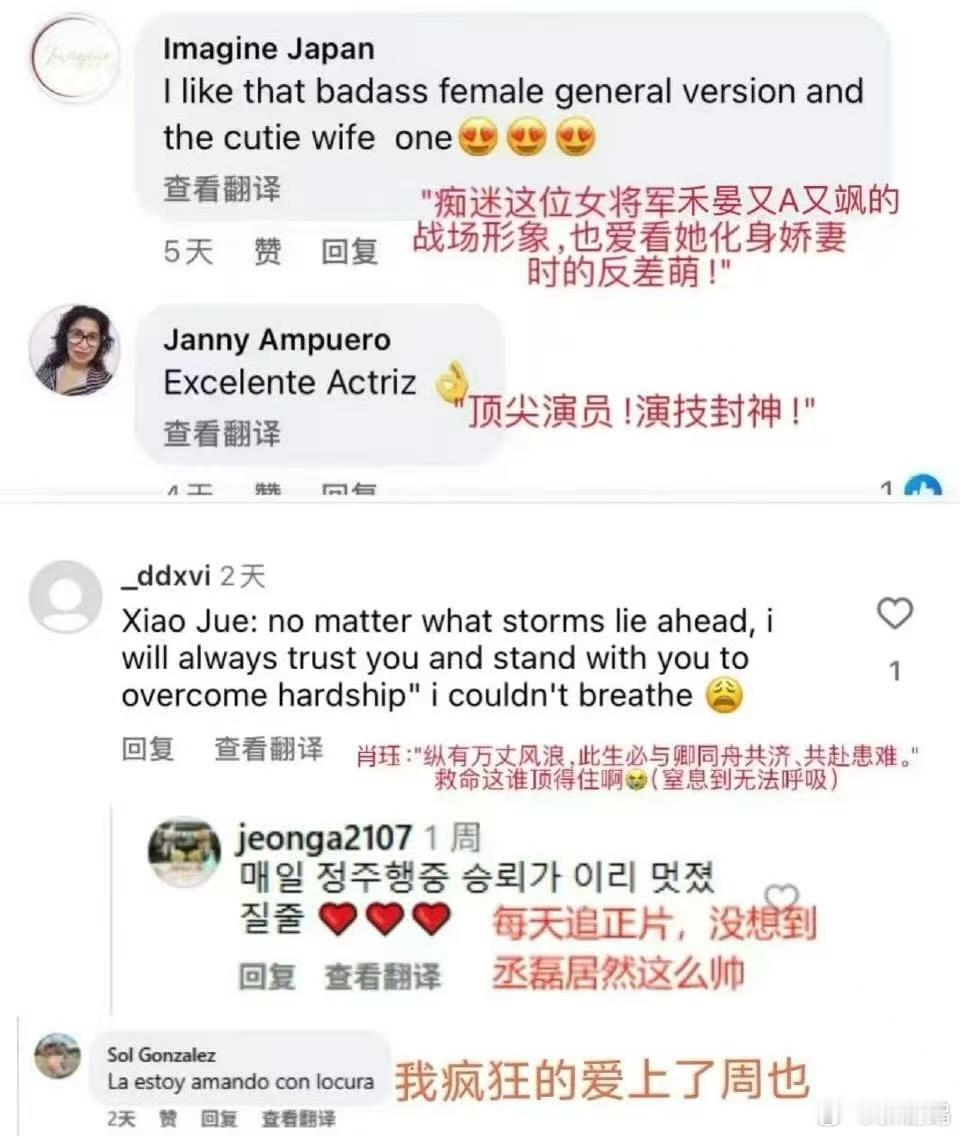The width and height of the screenshot is (960, 1136).
Task: Tap 赞 under Sol Gonzalez's comment
Action: click(x=168, y=1119)
